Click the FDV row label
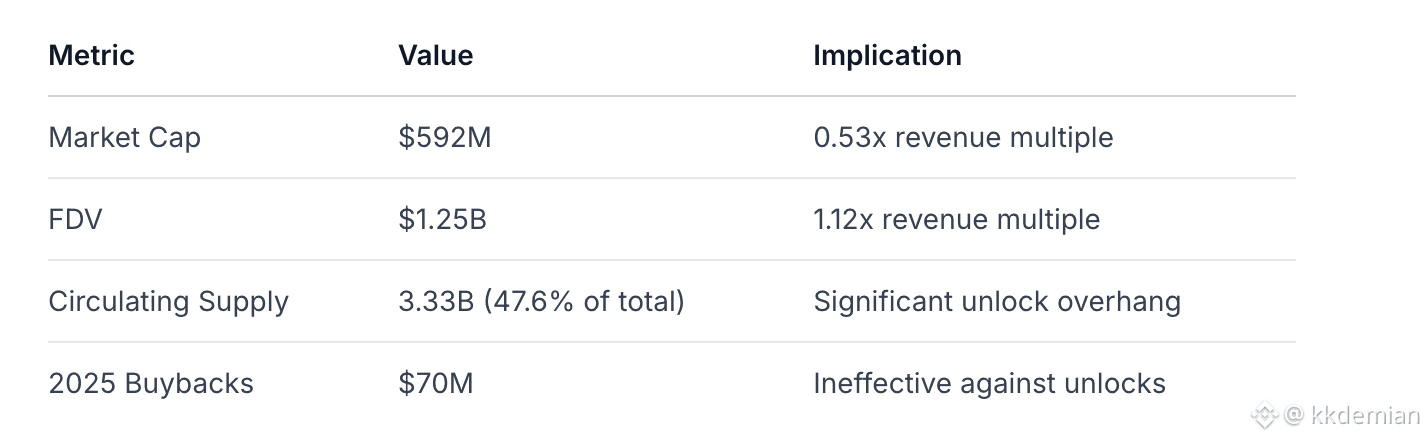This screenshot has height=440, width=1428. point(75,219)
